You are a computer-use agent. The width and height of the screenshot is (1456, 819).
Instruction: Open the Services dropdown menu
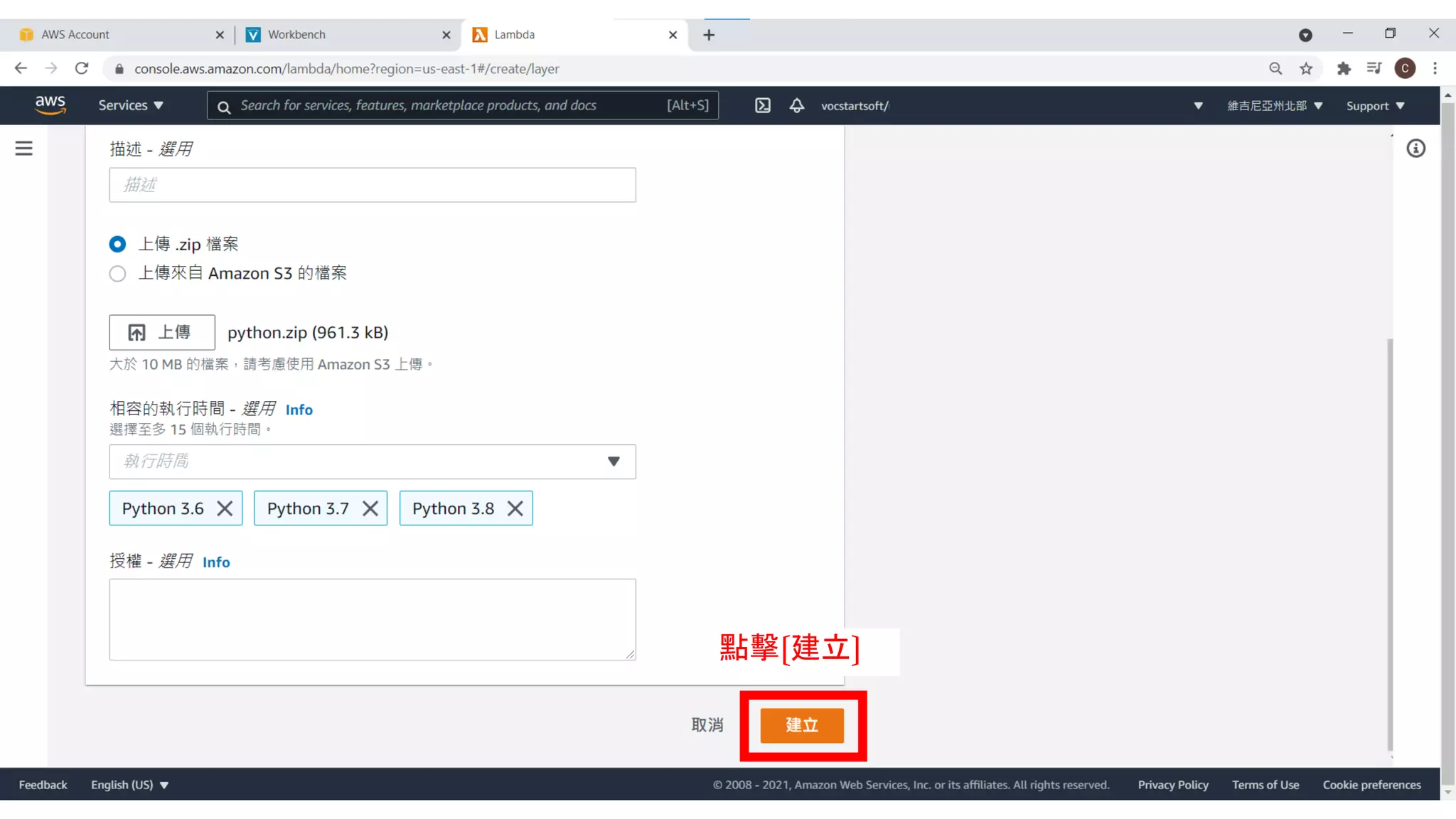[x=131, y=105]
